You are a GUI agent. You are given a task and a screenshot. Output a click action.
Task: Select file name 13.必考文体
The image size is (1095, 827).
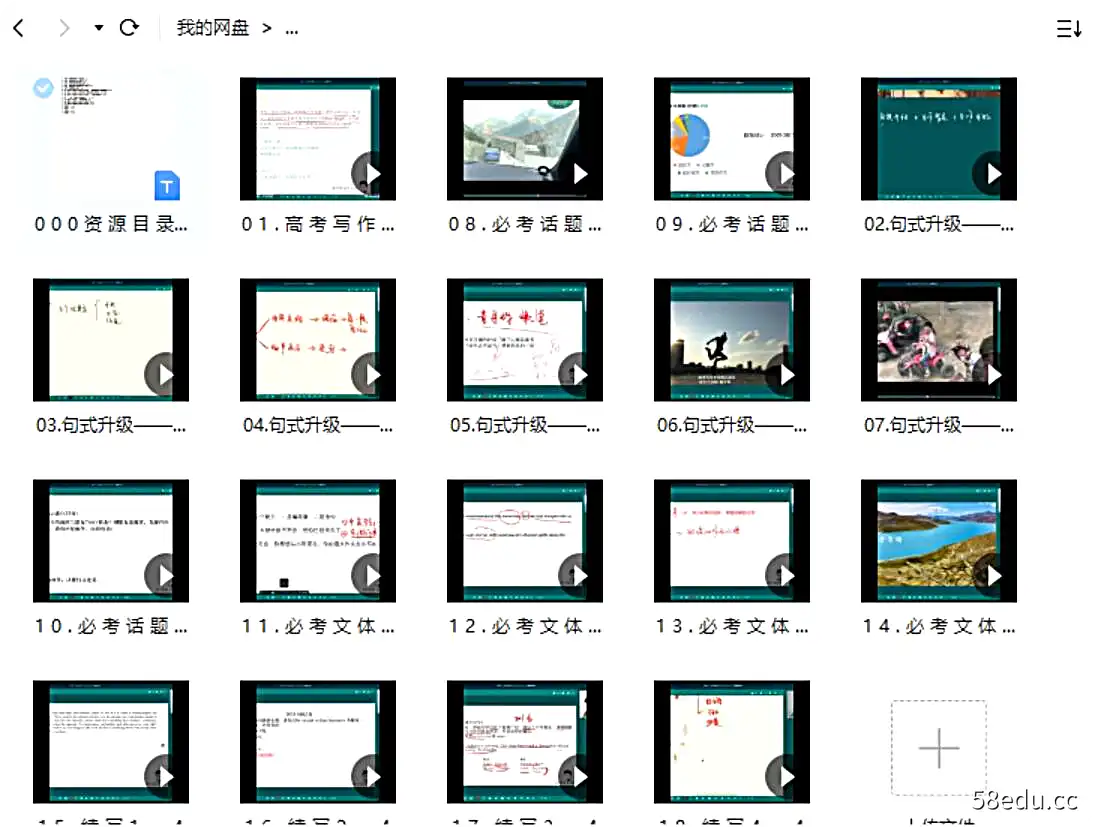pos(732,626)
